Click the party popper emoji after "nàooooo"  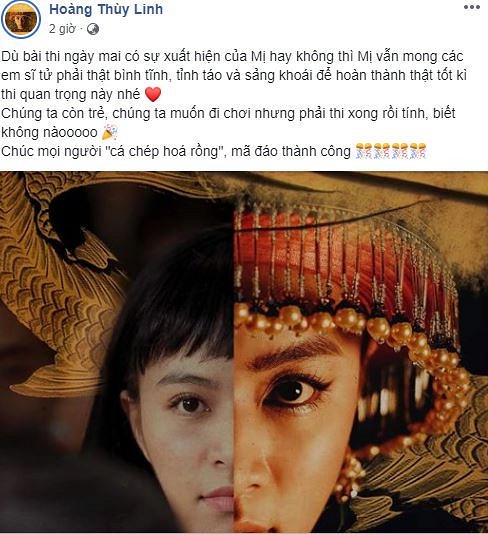click(110, 132)
